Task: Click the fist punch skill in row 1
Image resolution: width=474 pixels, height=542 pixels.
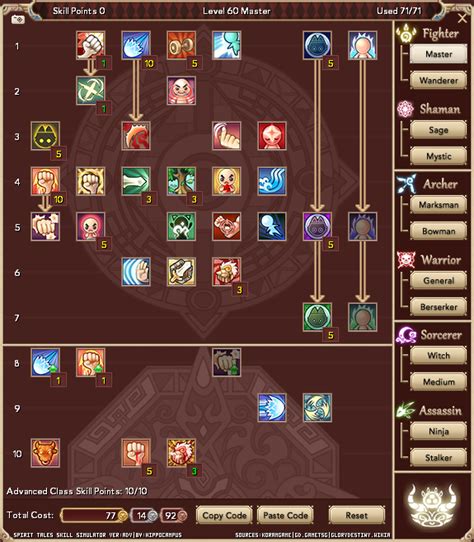Action: point(91,45)
